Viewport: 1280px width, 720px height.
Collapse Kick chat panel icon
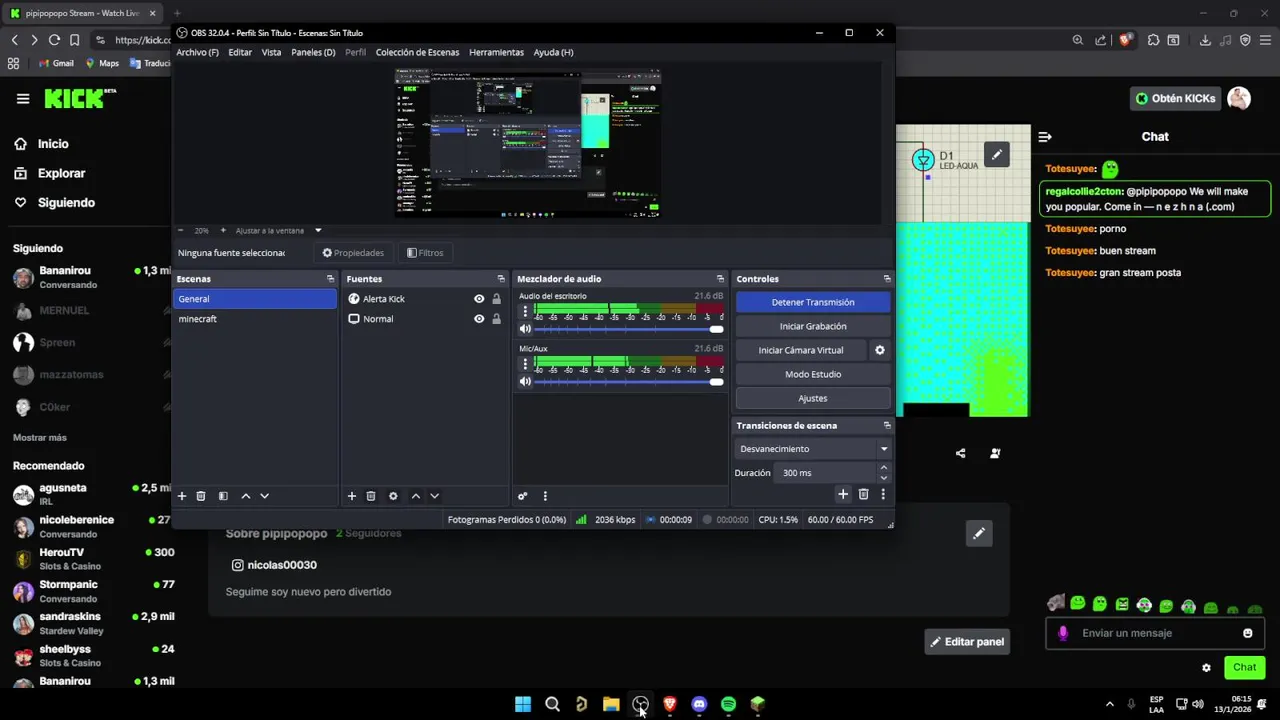tap(1045, 137)
